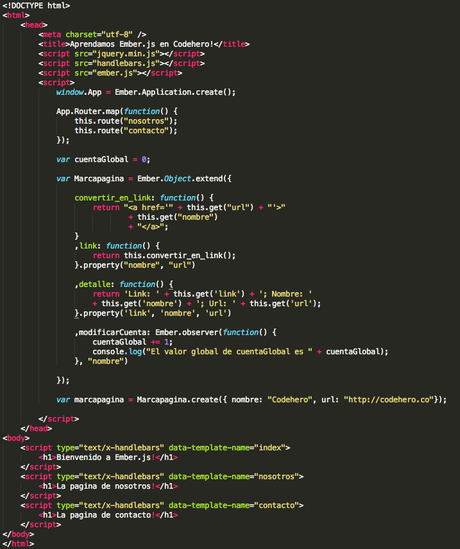Click the data-template-name="index" attribute
This screenshot has height=549, width=460.
[x=227, y=448]
